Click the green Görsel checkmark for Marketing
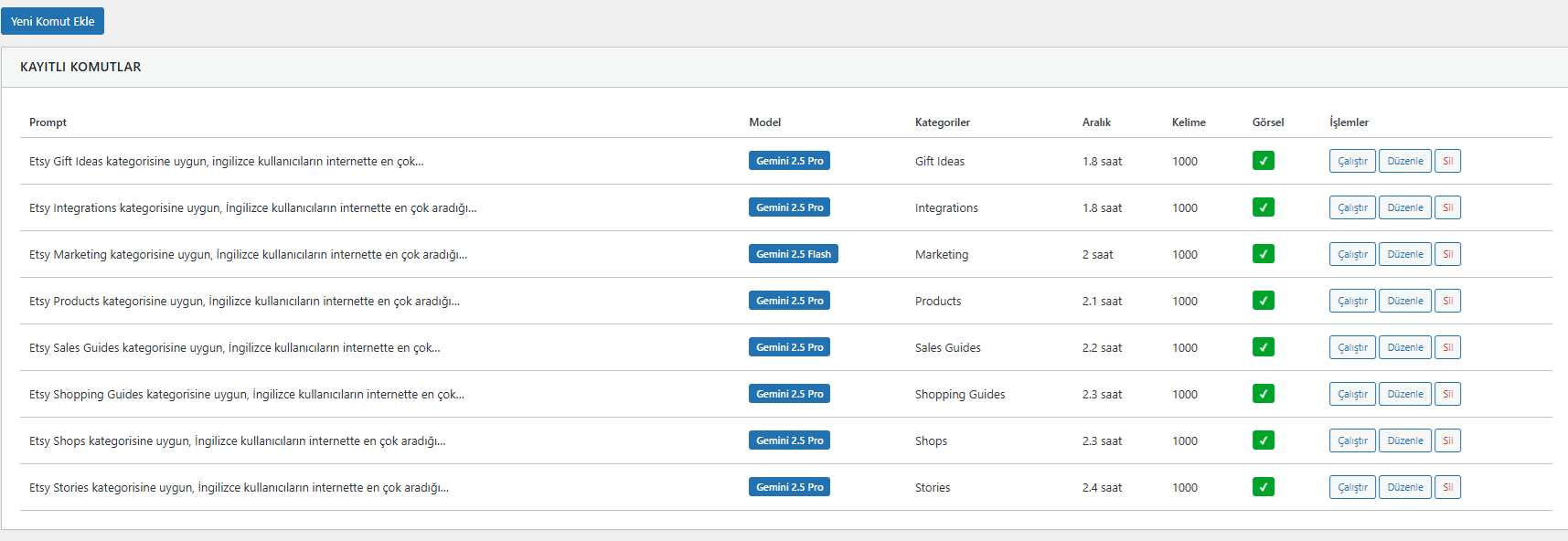1568x541 pixels. [x=1264, y=254]
